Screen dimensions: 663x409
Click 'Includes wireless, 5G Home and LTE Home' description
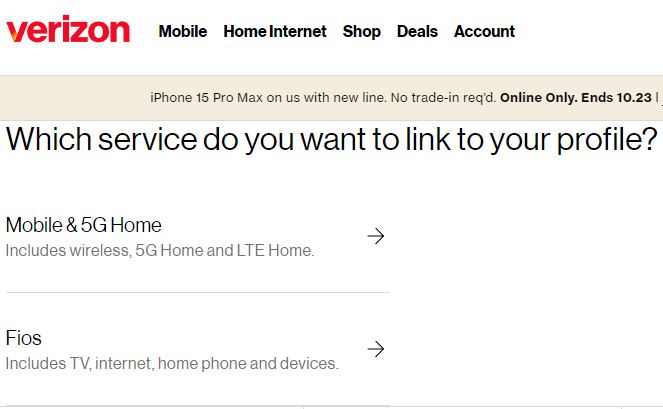pos(160,250)
